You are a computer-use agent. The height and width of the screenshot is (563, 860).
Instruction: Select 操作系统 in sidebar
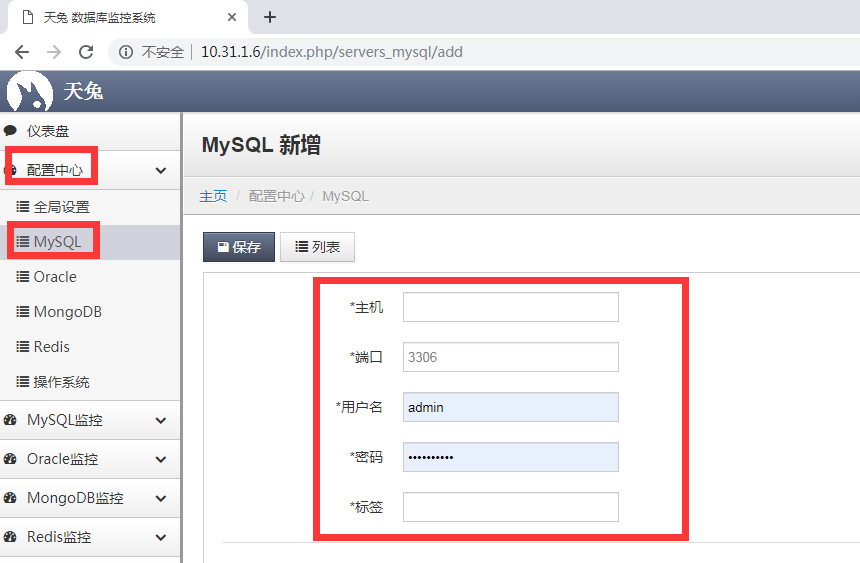90,382
